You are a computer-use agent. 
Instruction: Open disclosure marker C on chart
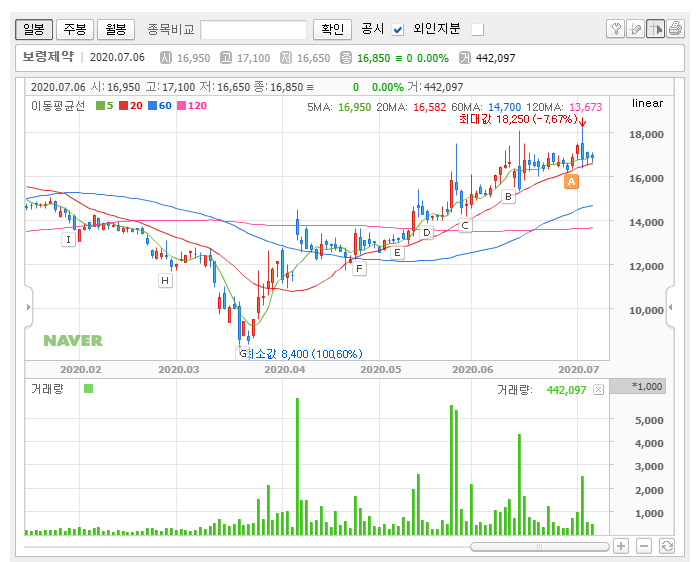[x=465, y=226]
